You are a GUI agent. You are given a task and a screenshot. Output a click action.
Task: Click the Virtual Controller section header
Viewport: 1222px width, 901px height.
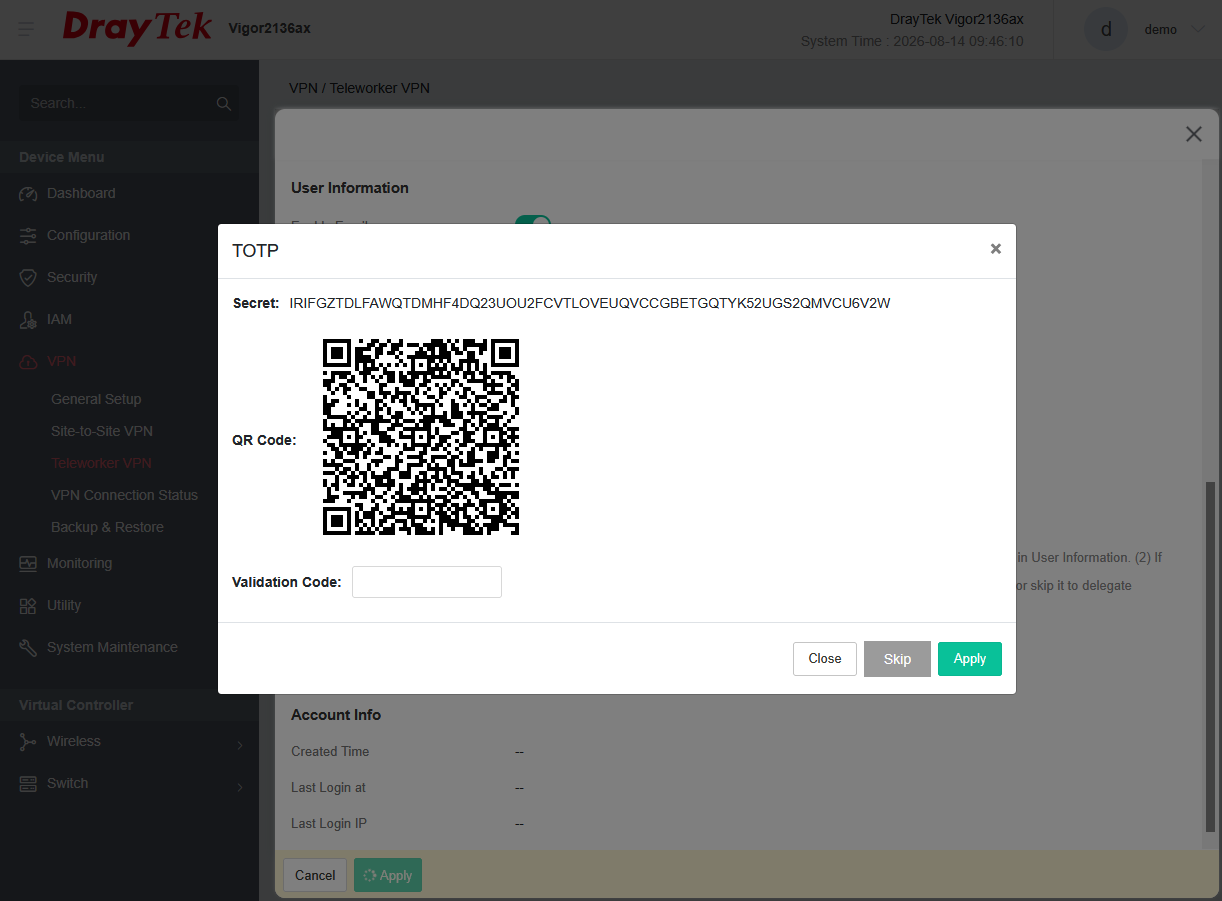(x=76, y=705)
